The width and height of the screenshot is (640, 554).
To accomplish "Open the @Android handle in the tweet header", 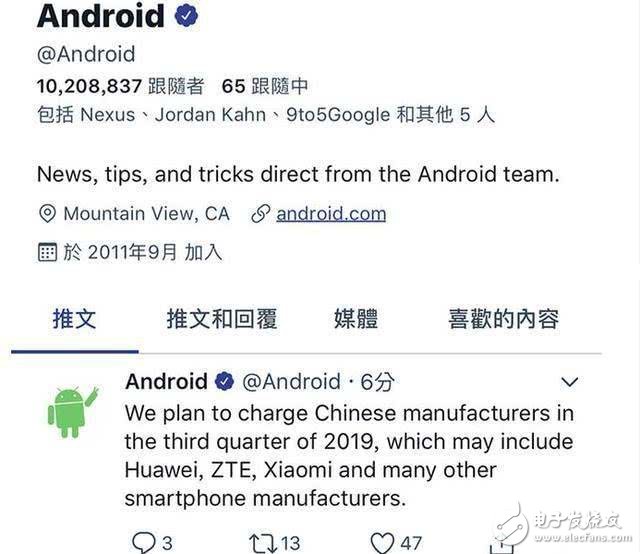I will pos(291,382).
